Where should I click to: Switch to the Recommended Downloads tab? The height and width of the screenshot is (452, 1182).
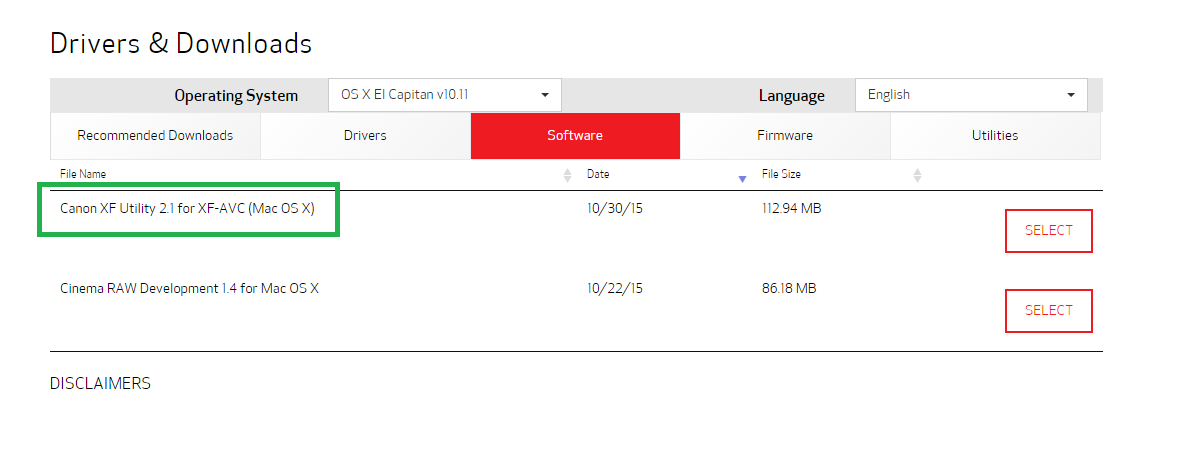[x=155, y=136]
